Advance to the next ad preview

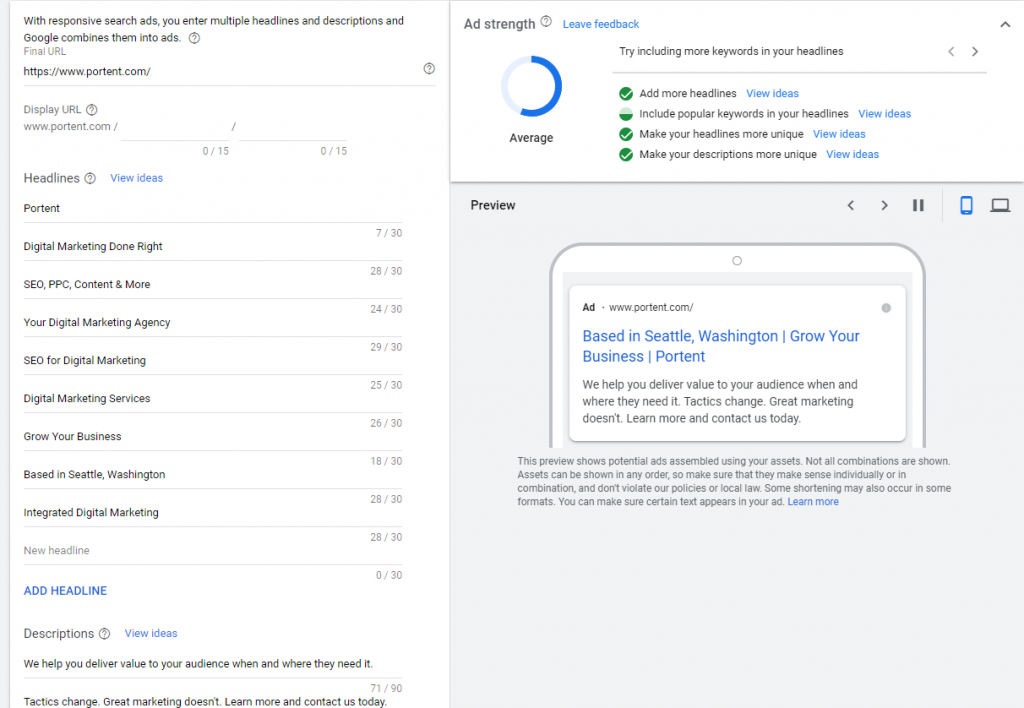pyautogui.click(x=884, y=206)
